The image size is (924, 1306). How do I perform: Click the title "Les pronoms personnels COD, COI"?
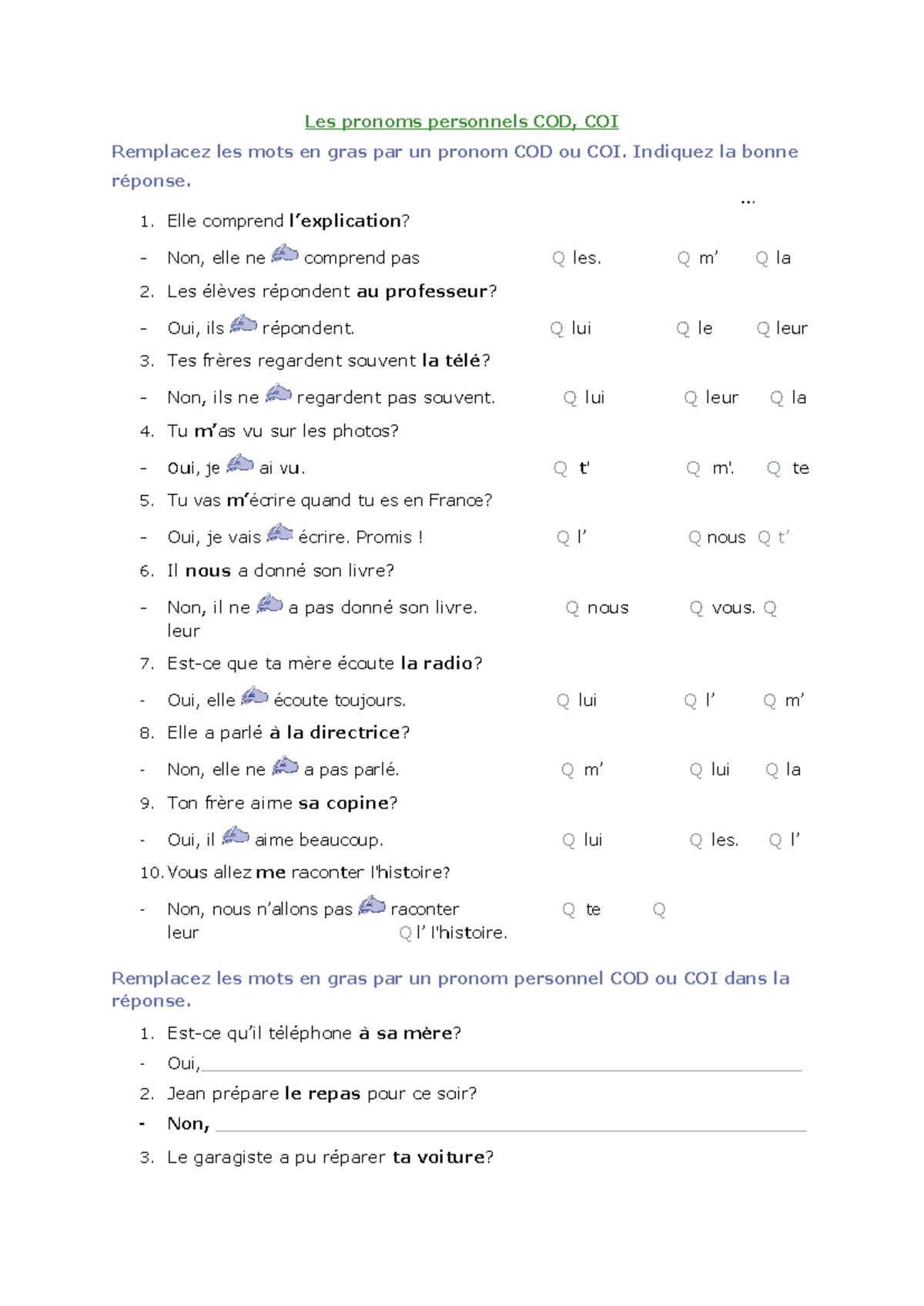coord(461,122)
